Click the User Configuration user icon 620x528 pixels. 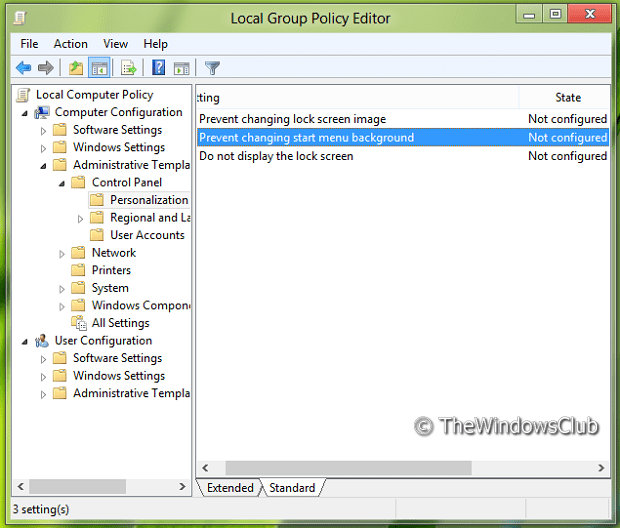click(42, 341)
